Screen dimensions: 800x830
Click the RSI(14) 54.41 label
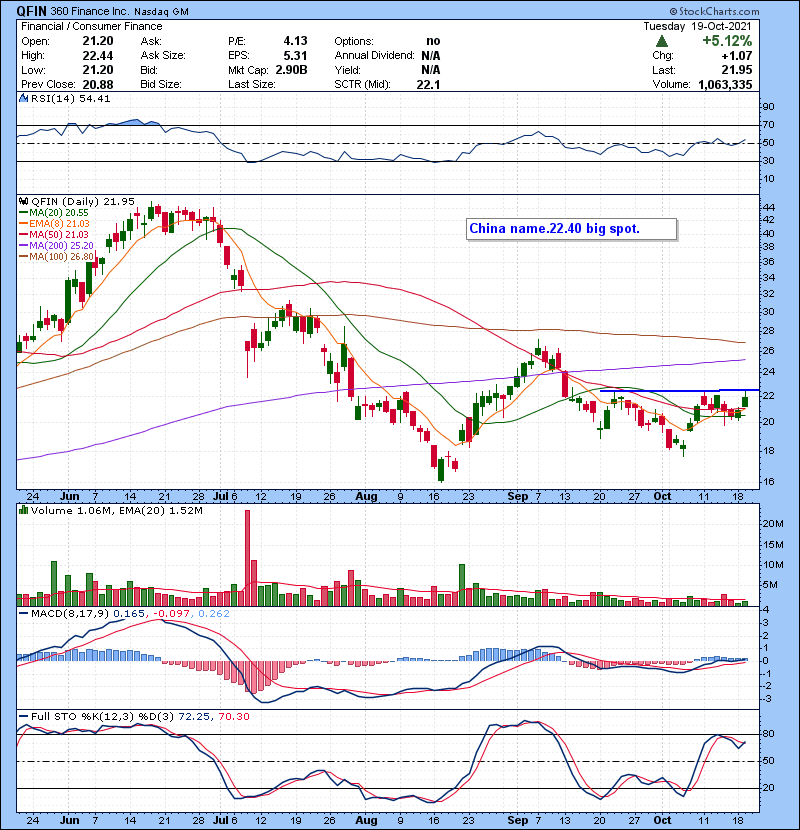70,98
